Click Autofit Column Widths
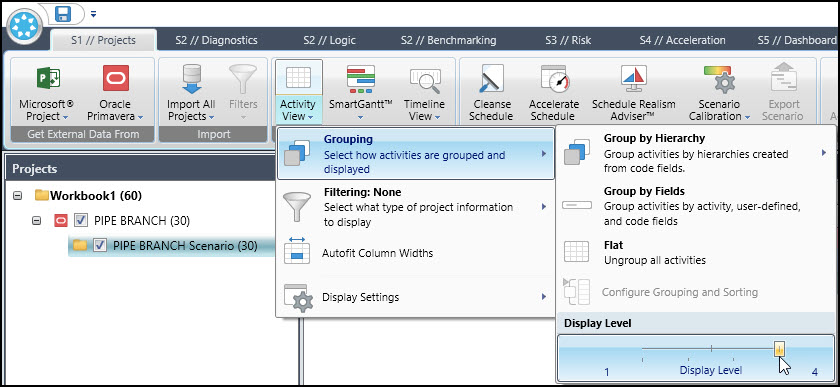840x387 pixels. (x=415, y=252)
